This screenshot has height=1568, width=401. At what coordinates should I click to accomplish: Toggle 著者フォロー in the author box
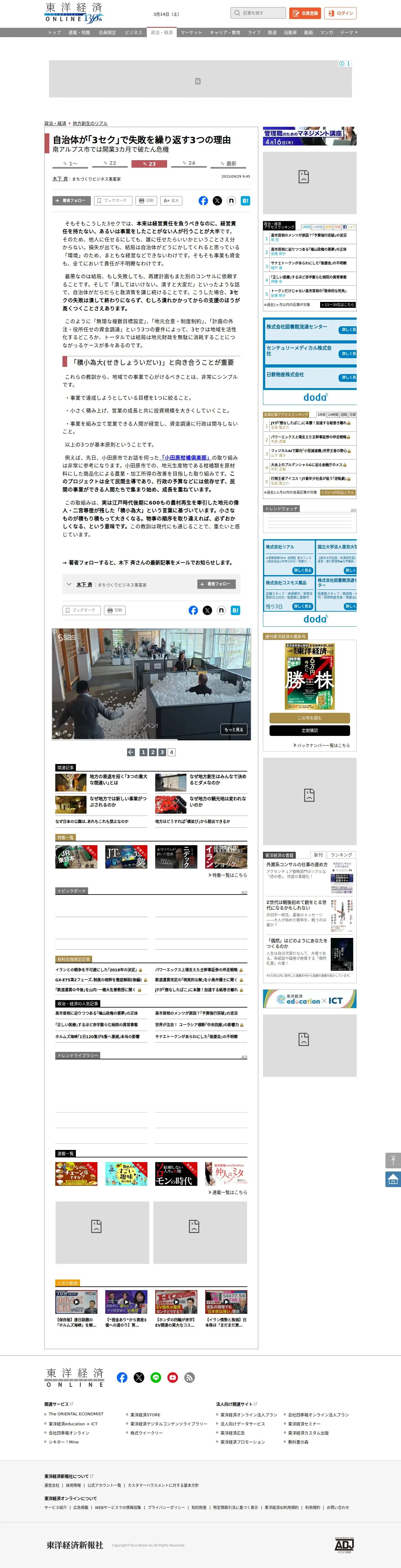(x=217, y=584)
